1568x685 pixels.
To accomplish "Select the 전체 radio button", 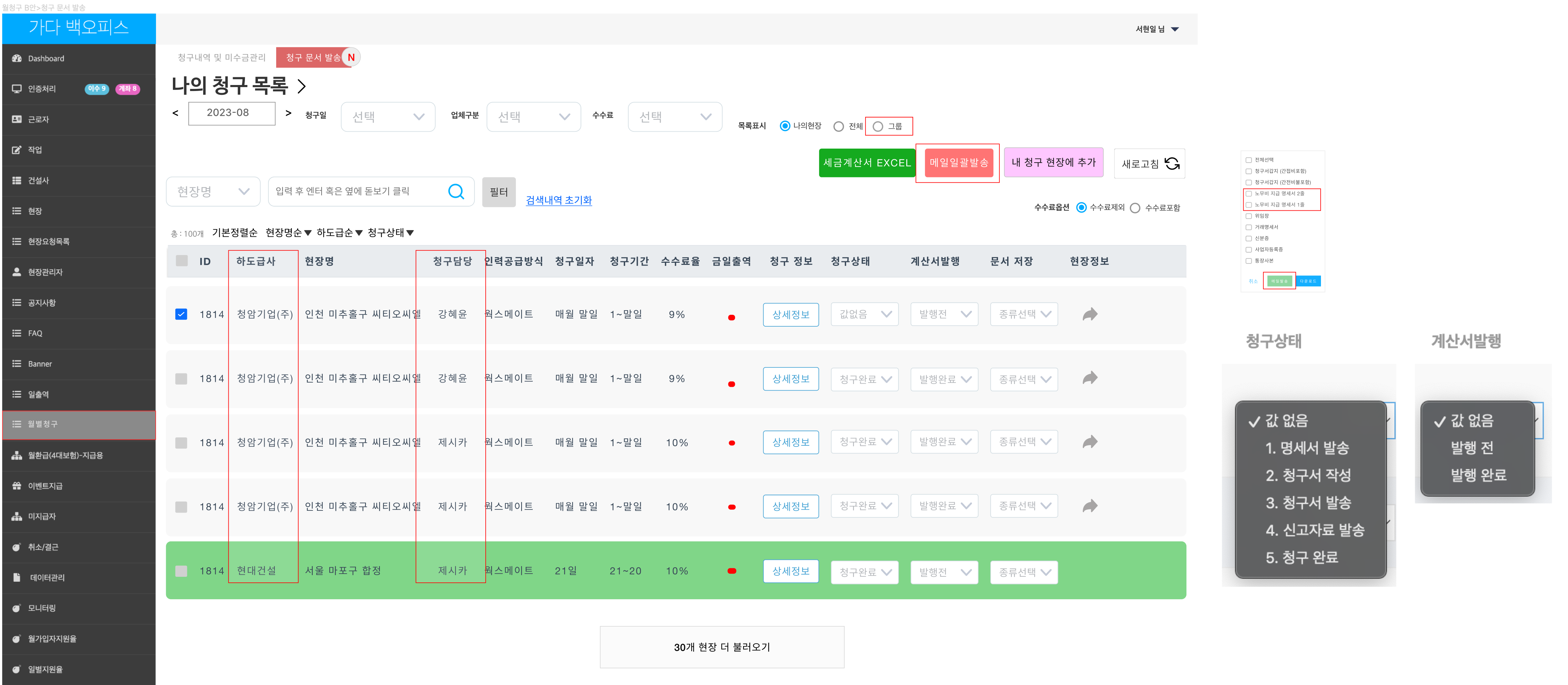I will 839,126.
